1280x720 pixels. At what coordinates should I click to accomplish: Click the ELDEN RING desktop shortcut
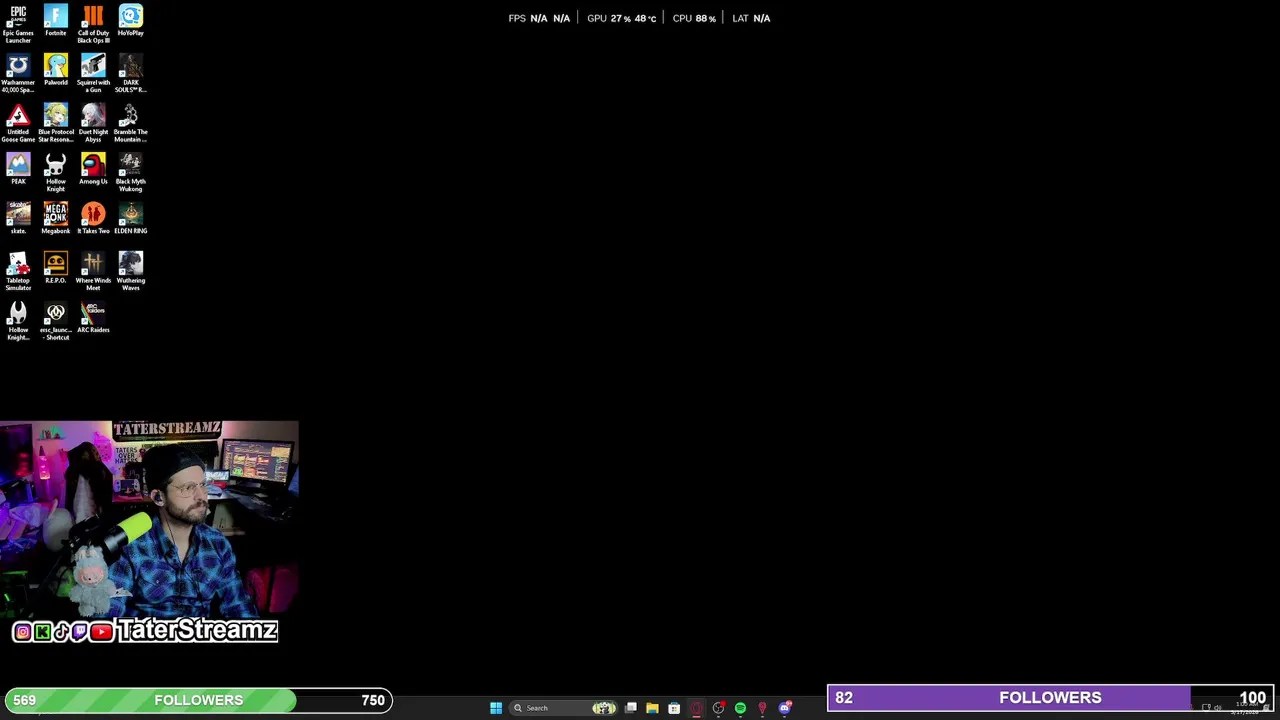(x=131, y=219)
